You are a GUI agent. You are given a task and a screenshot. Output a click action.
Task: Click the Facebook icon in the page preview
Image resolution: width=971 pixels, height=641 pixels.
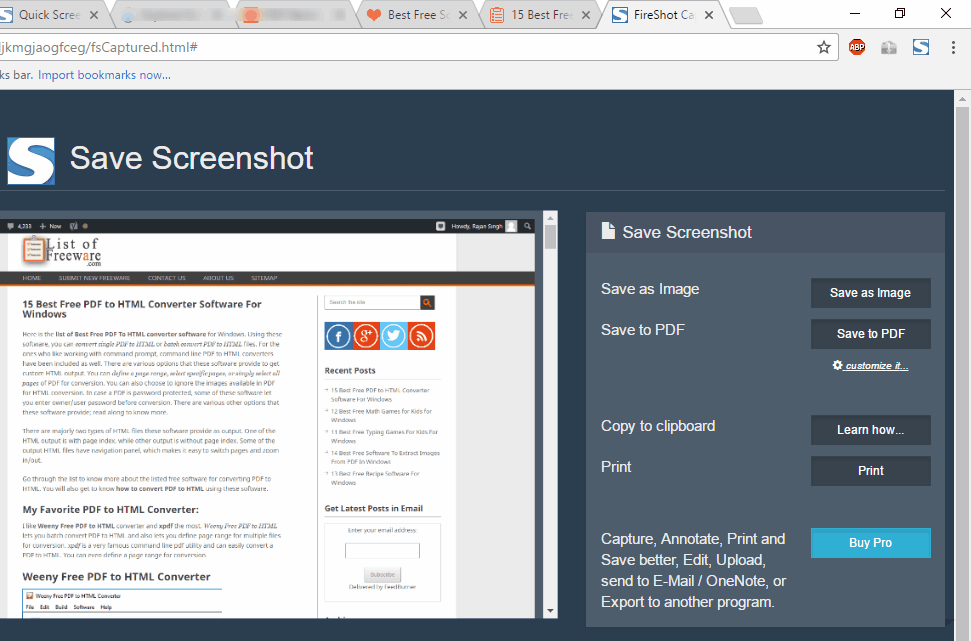pyautogui.click(x=338, y=336)
